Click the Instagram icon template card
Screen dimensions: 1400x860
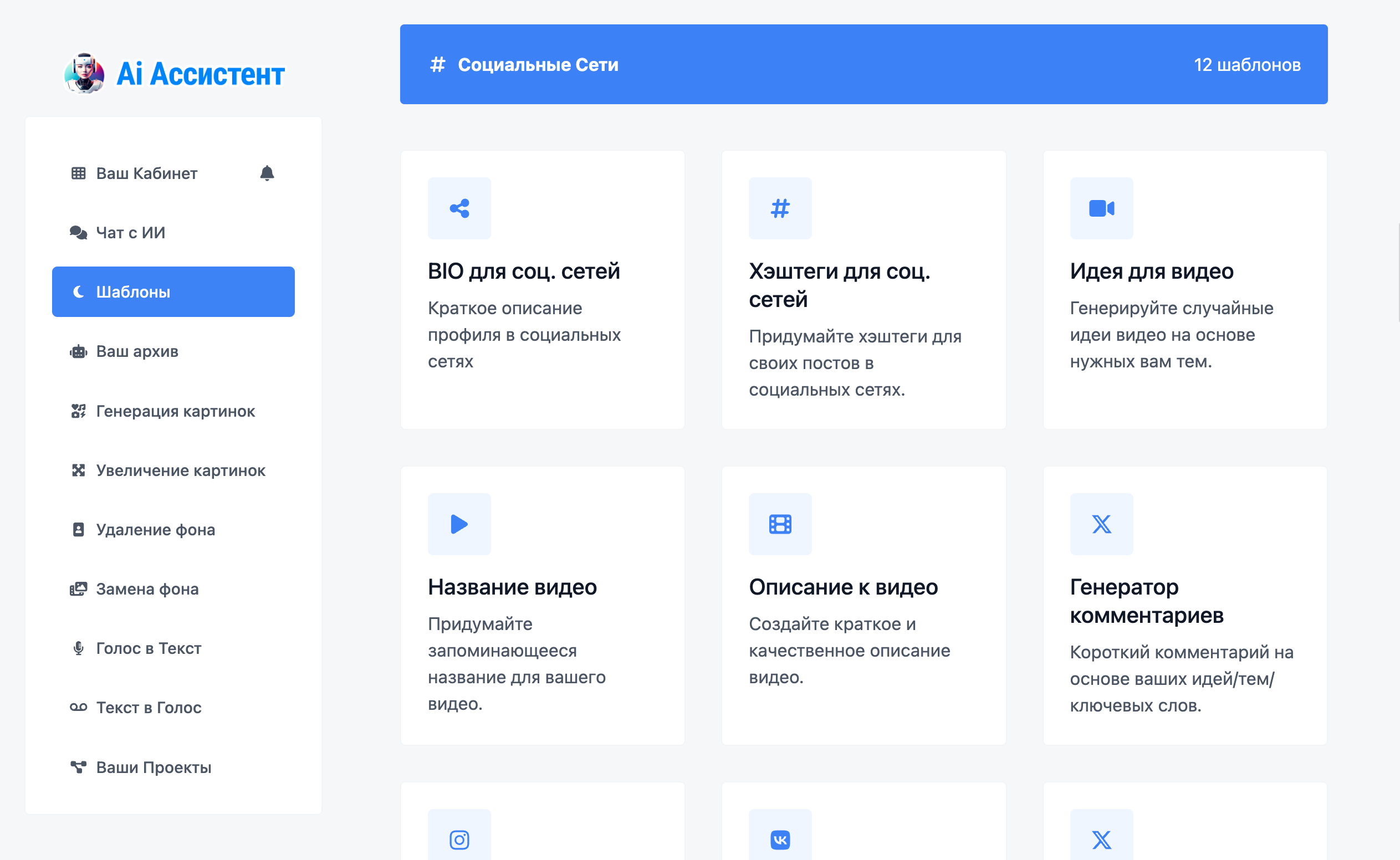pyautogui.click(x=459, y=839)
